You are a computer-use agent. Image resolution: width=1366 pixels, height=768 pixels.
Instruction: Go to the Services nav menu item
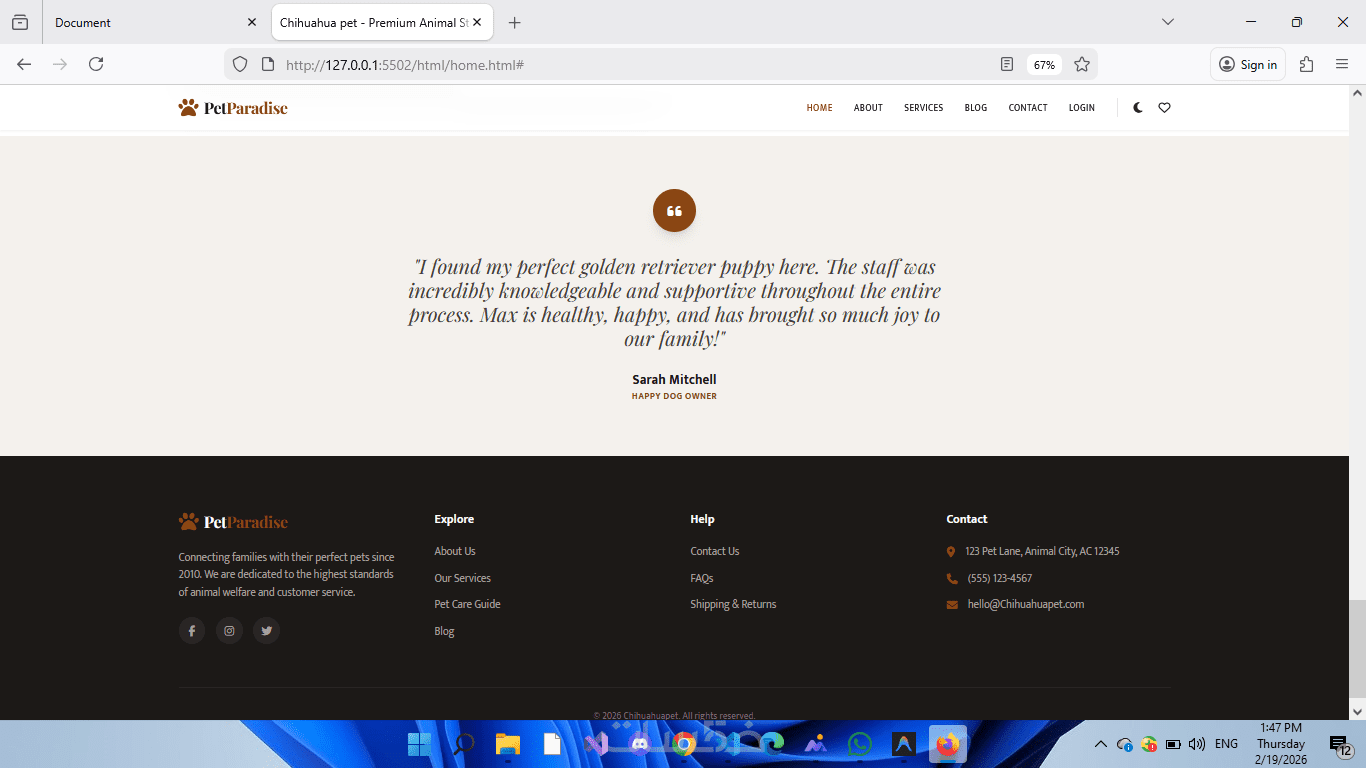pos(923,108)
